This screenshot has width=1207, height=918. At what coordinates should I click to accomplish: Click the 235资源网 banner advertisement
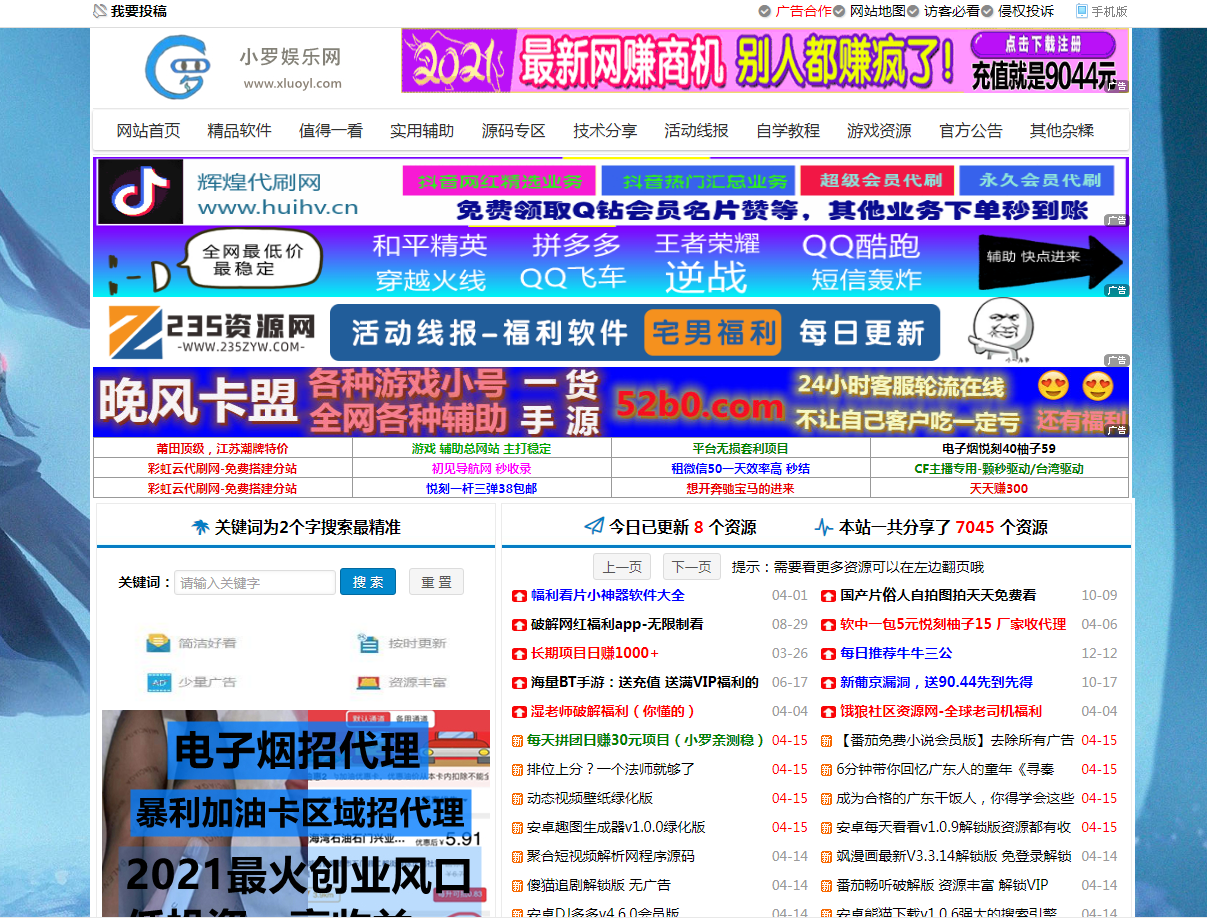click(611, 332)
